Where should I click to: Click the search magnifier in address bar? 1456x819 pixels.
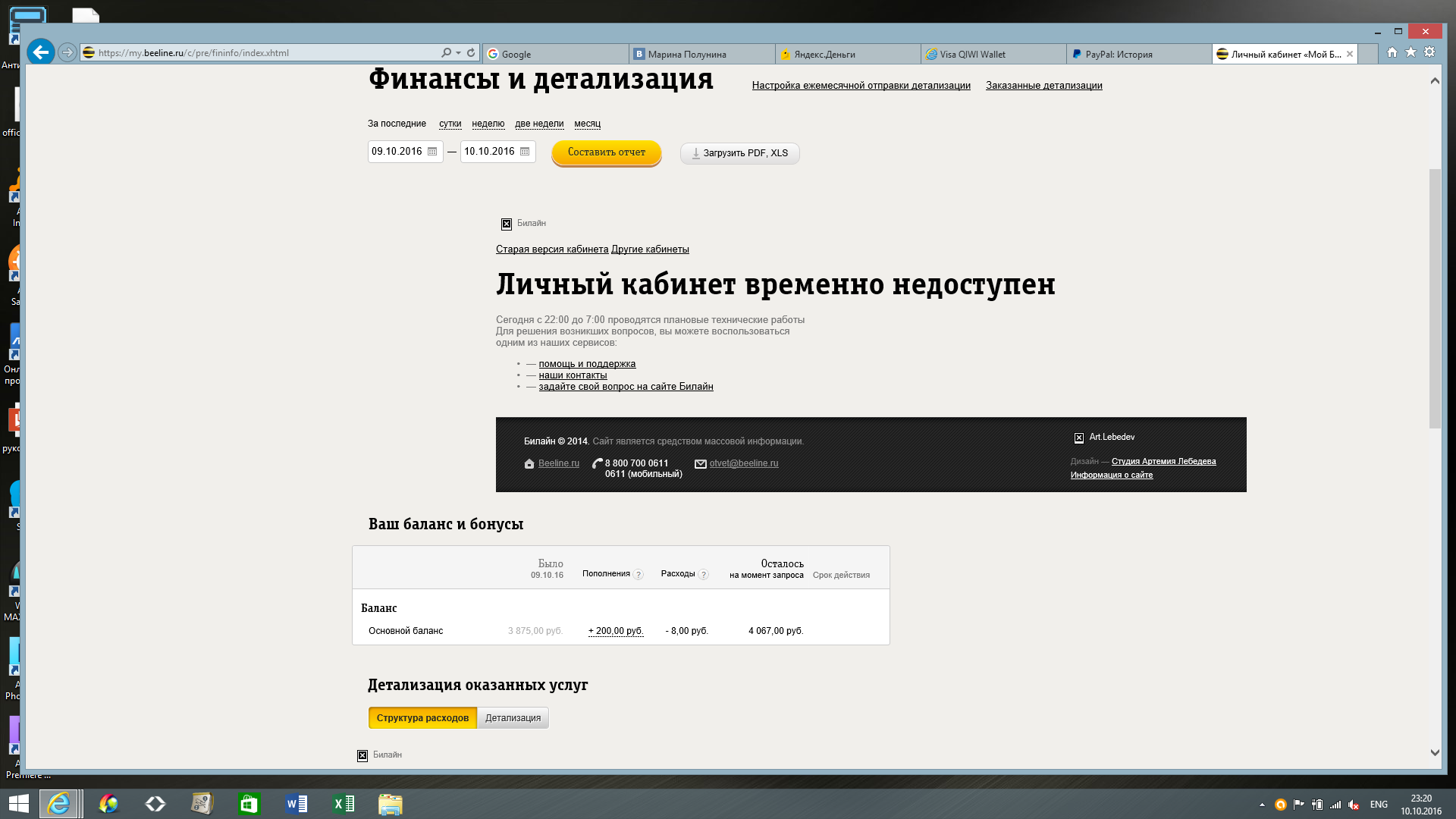[x=447, y=53]
